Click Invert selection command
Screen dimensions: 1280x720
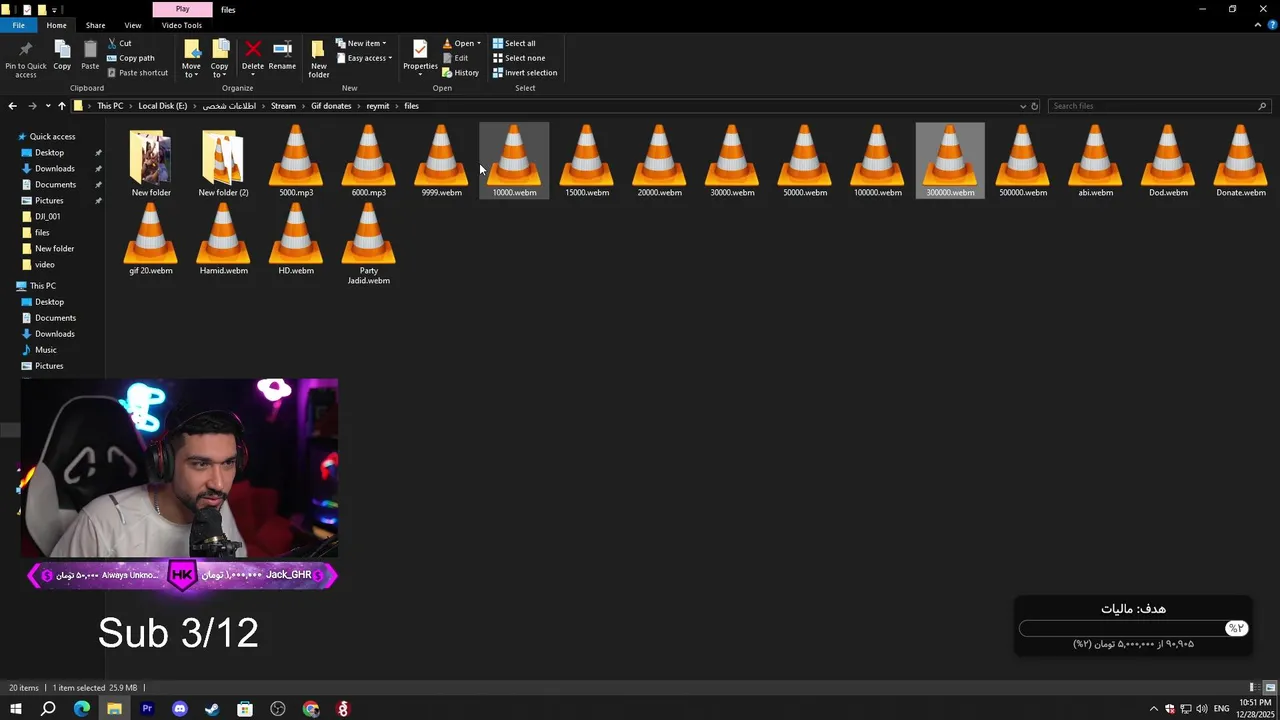pyautogui.click(x=525, y=72)
